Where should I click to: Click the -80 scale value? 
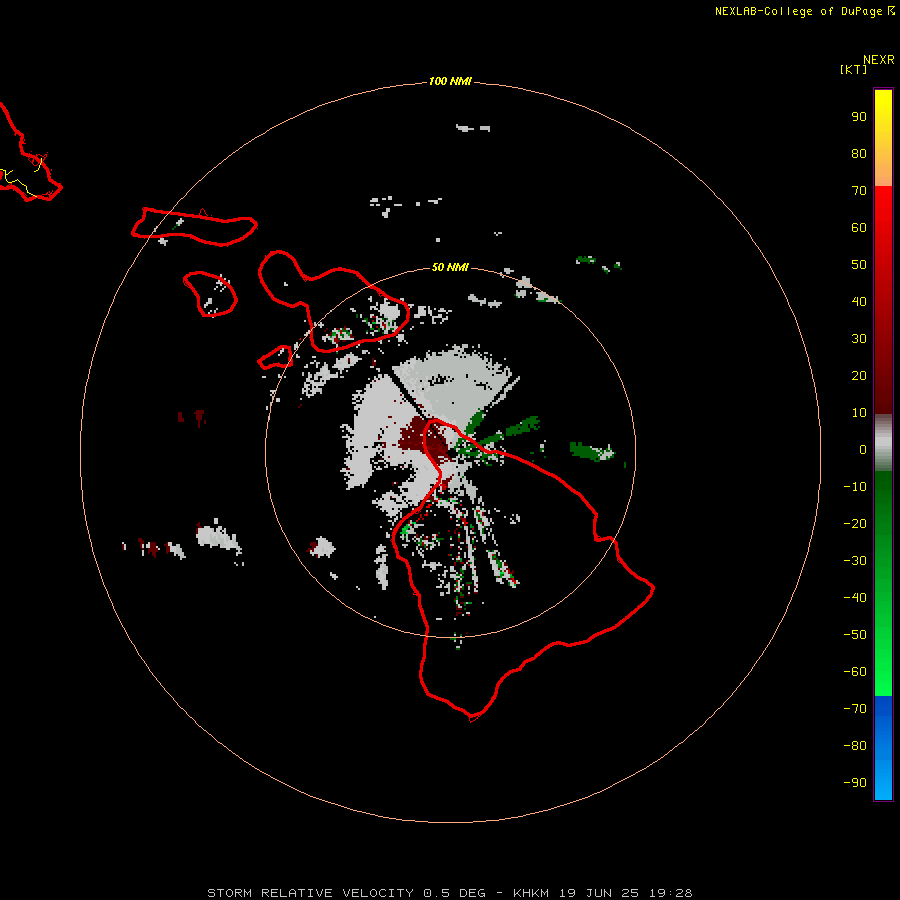855,746
